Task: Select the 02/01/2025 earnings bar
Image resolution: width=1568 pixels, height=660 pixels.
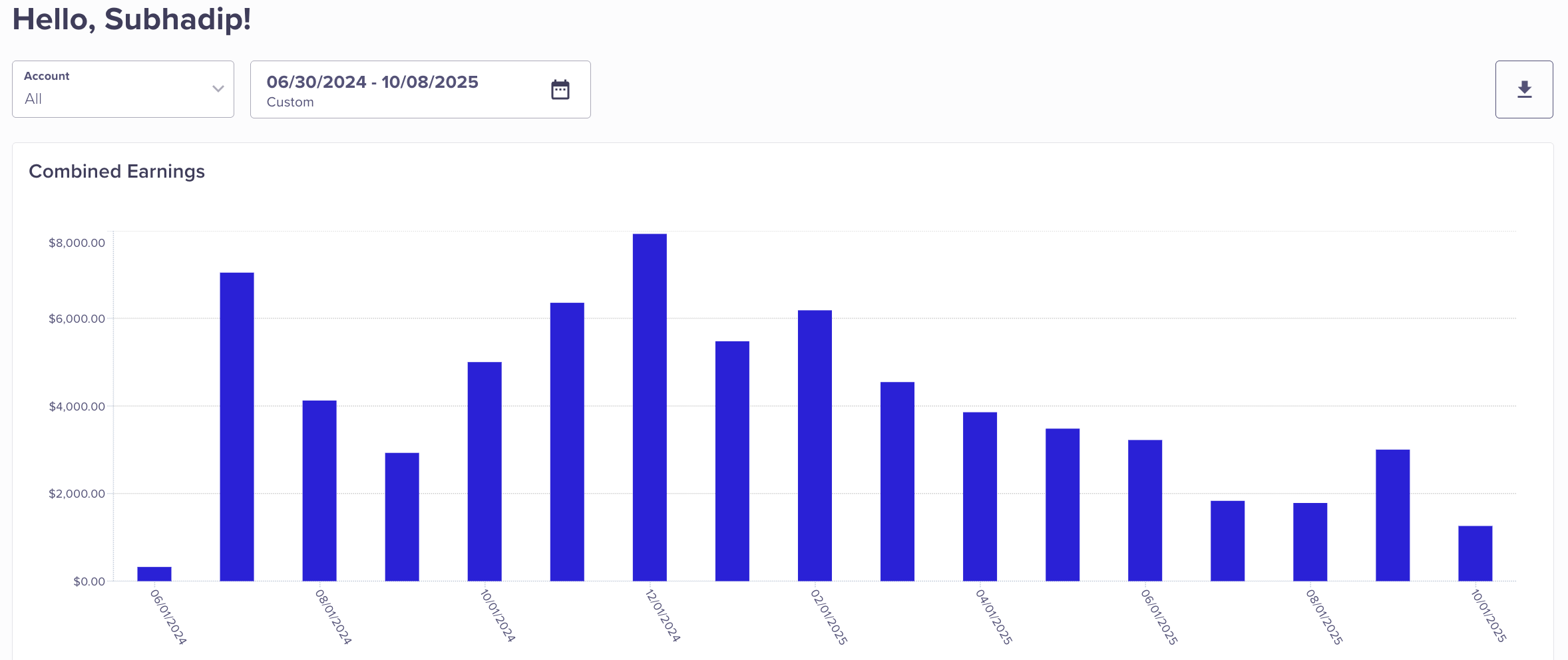Action: (x=815, y=446)
